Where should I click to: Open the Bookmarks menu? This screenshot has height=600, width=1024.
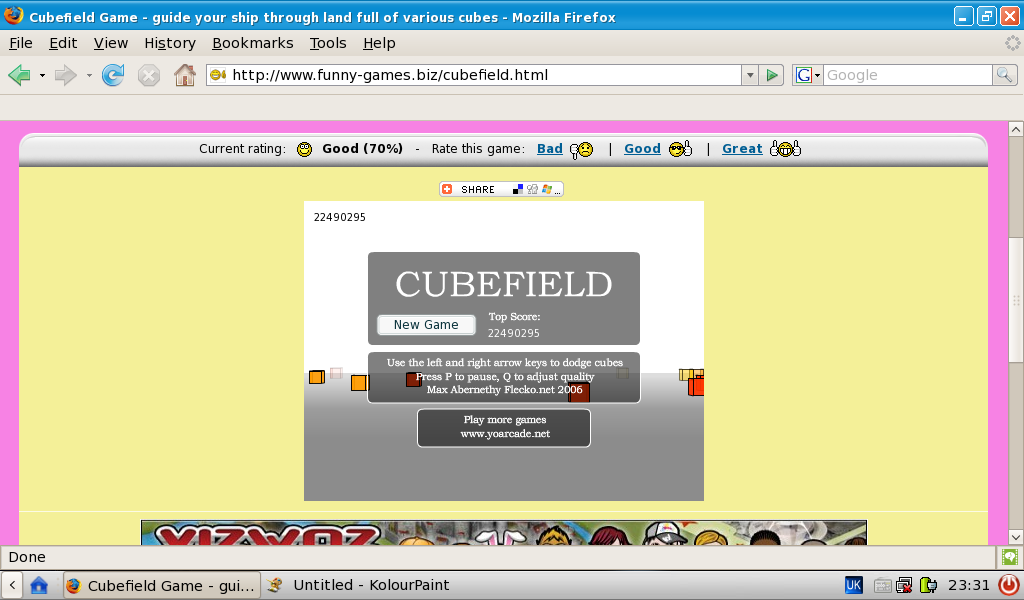click(252, 43)
